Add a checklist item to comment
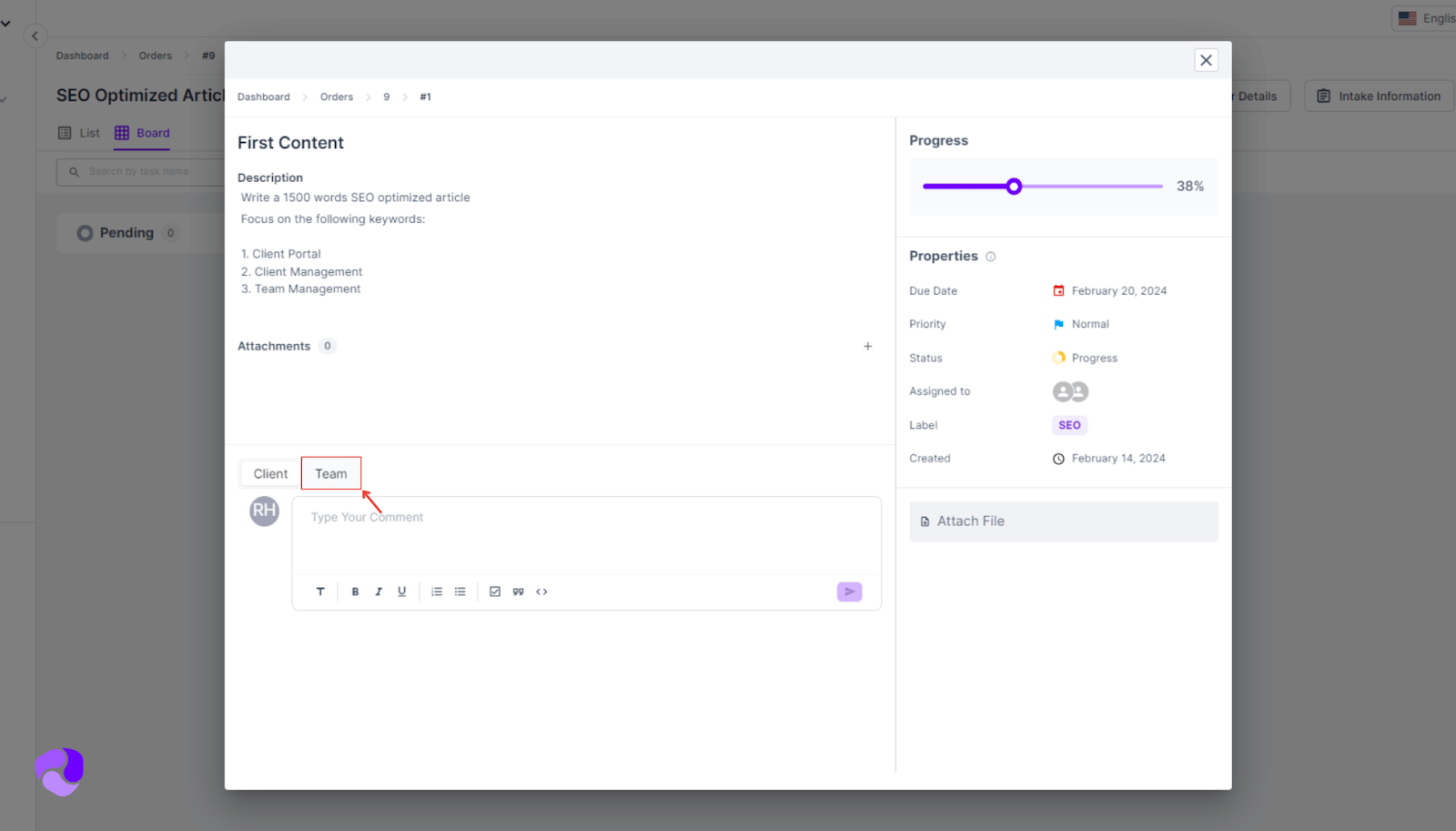 tap(495, 592)
